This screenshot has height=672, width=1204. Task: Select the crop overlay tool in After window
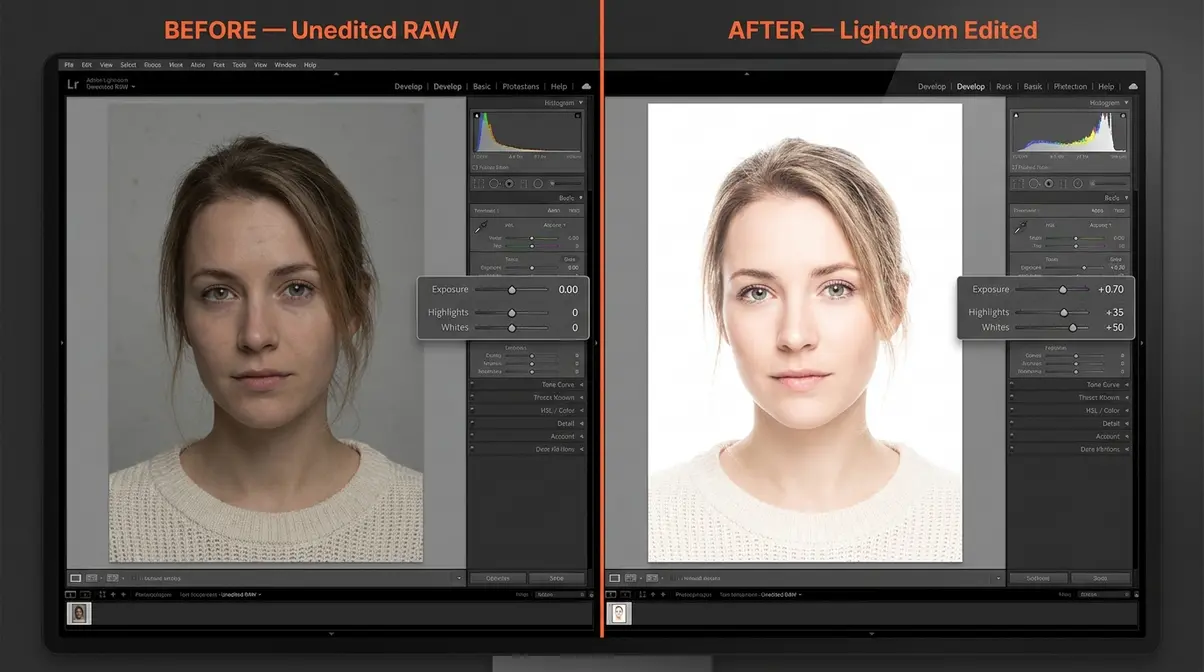pos(1018,184)
